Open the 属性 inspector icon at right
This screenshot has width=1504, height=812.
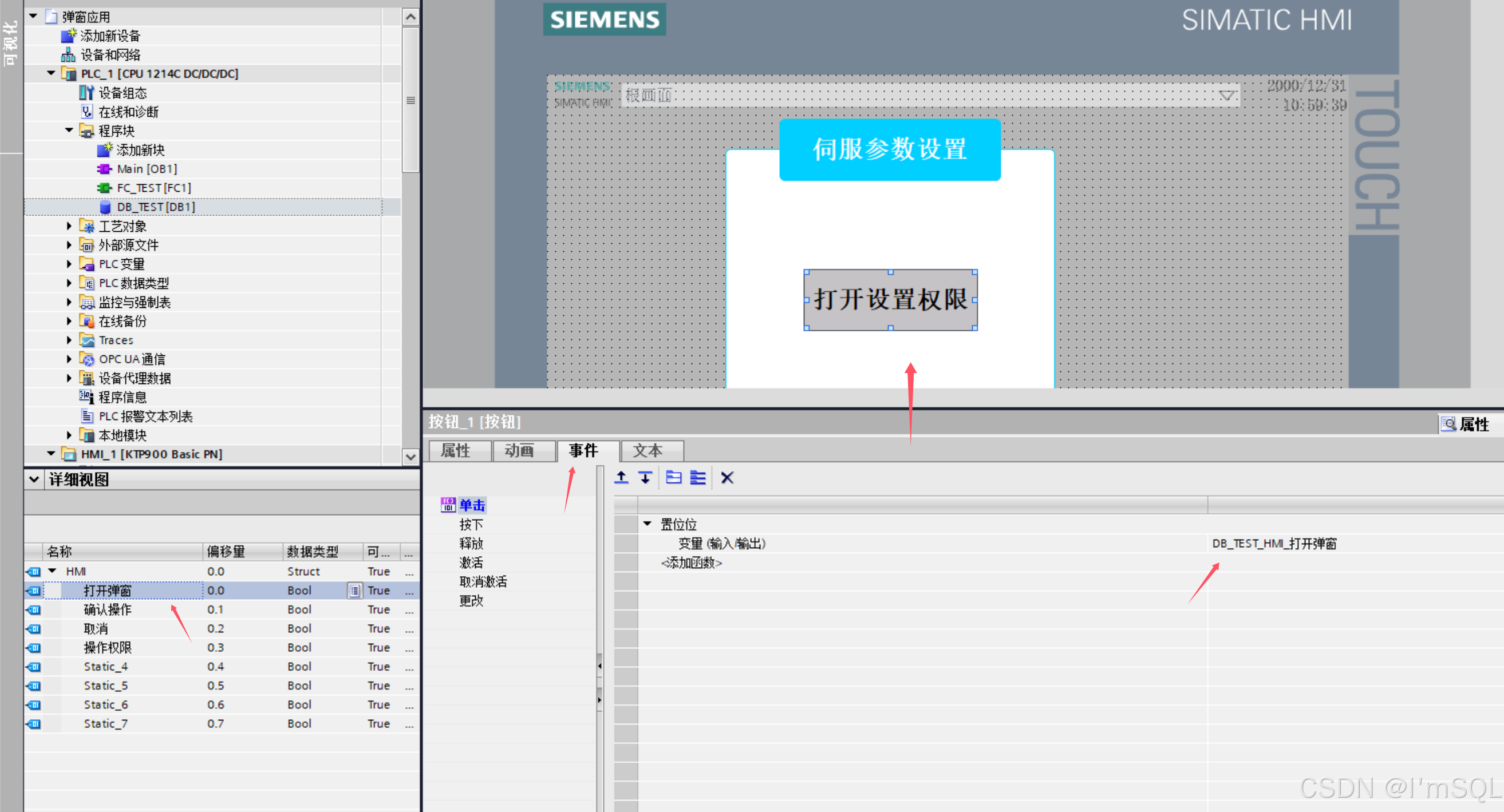point(1448,425)
